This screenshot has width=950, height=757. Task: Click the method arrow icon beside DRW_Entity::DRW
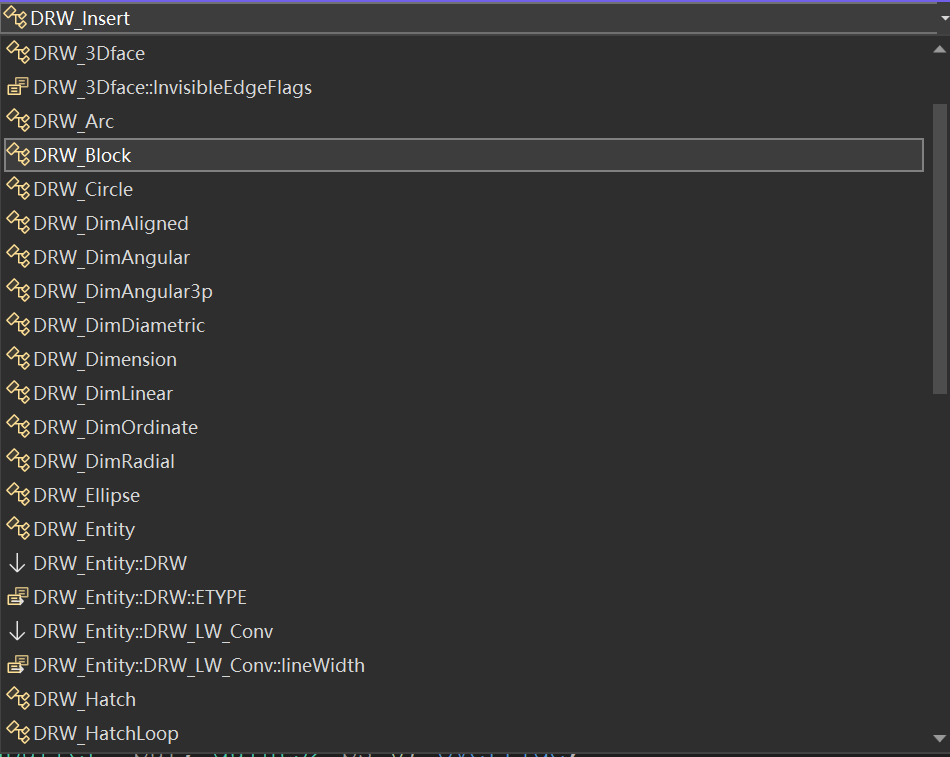click(x=17, y=563)
